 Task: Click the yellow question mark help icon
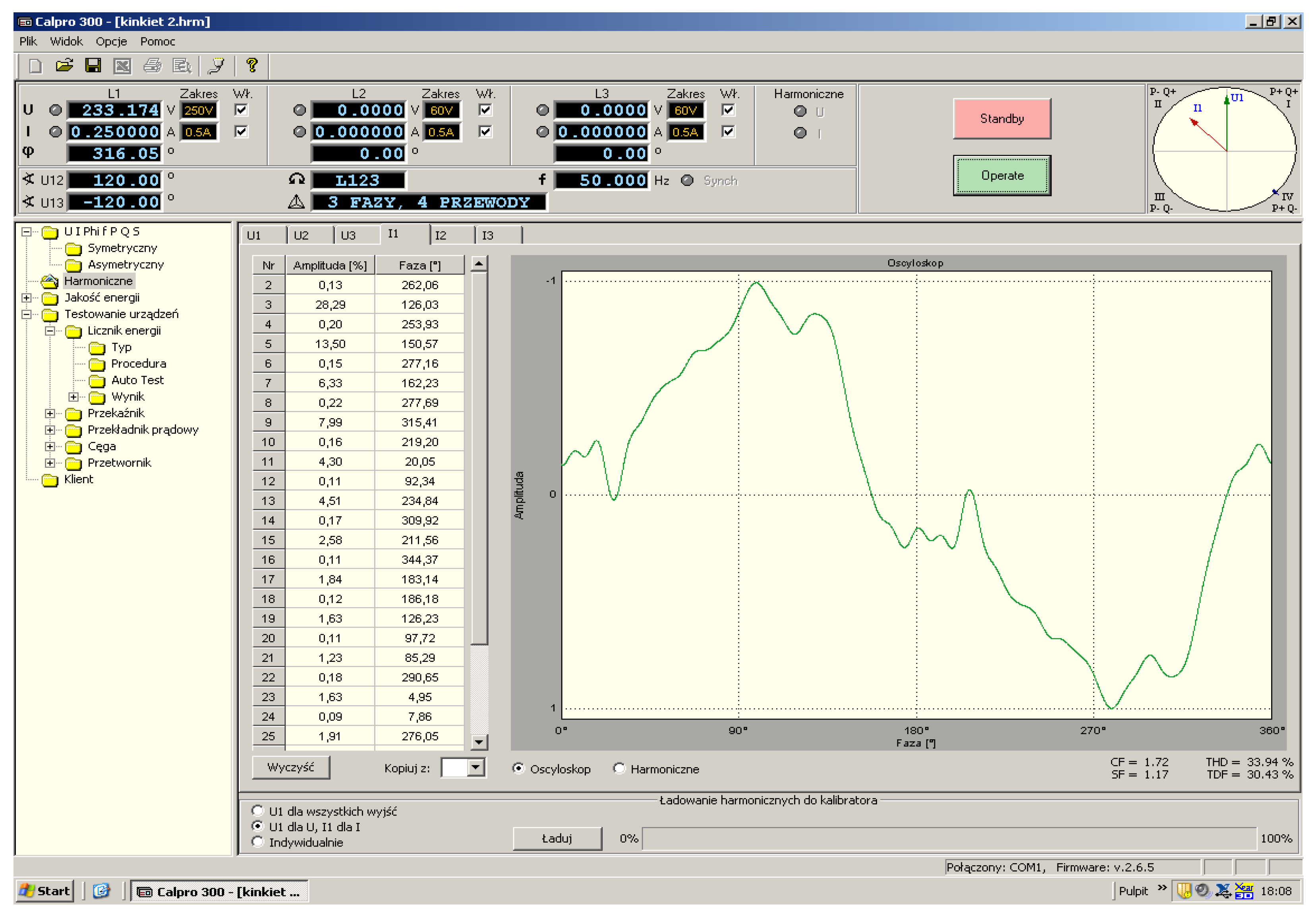pos(251,66)
